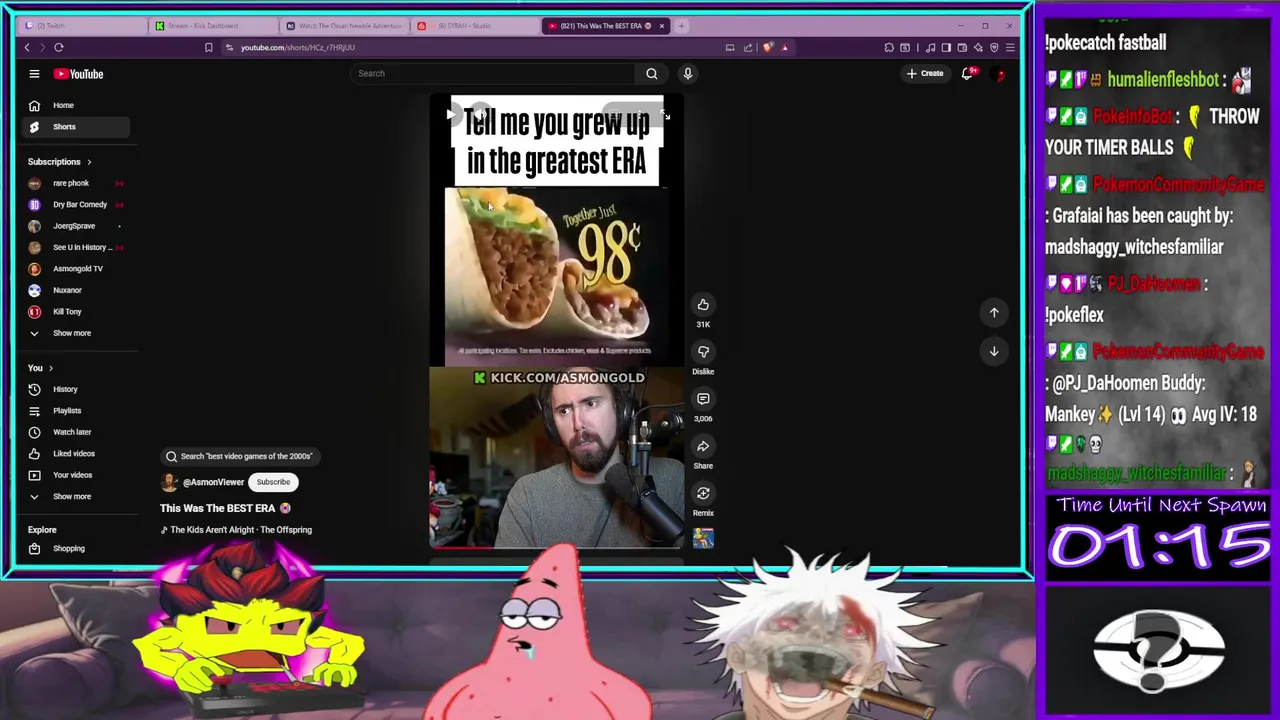Image resolution: width=1280 pixels, height=720 pixels.
Task: Select Home in the YouTube sidebar
Action: [75, 105]
